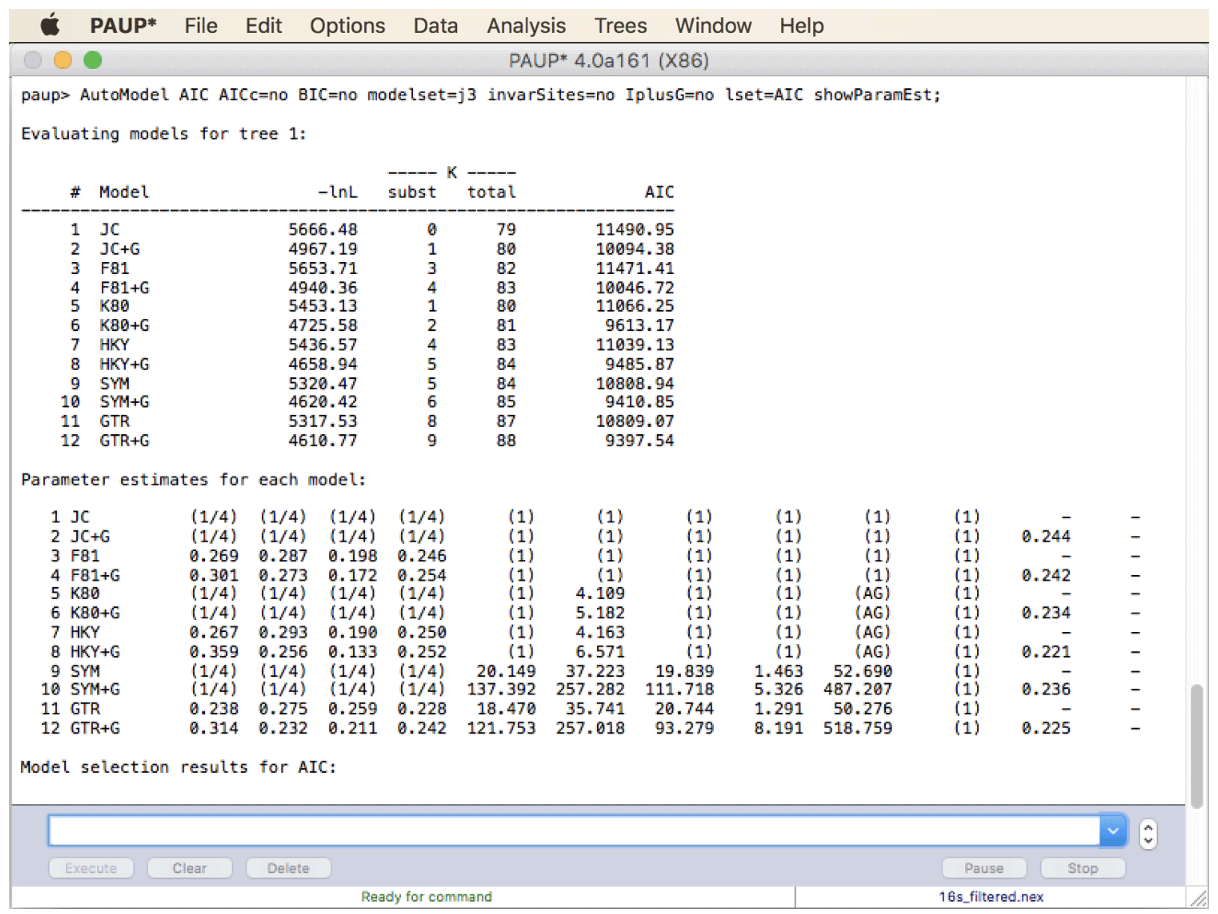The height and width of the screenshot is (914, 1218).
Task: Open the Options menu
Action: point(348,26)
